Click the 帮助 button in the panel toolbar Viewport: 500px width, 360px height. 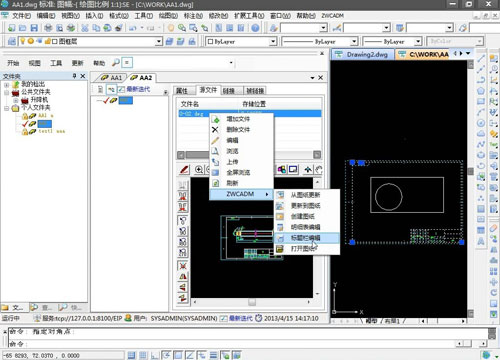[x=99, y=63]
